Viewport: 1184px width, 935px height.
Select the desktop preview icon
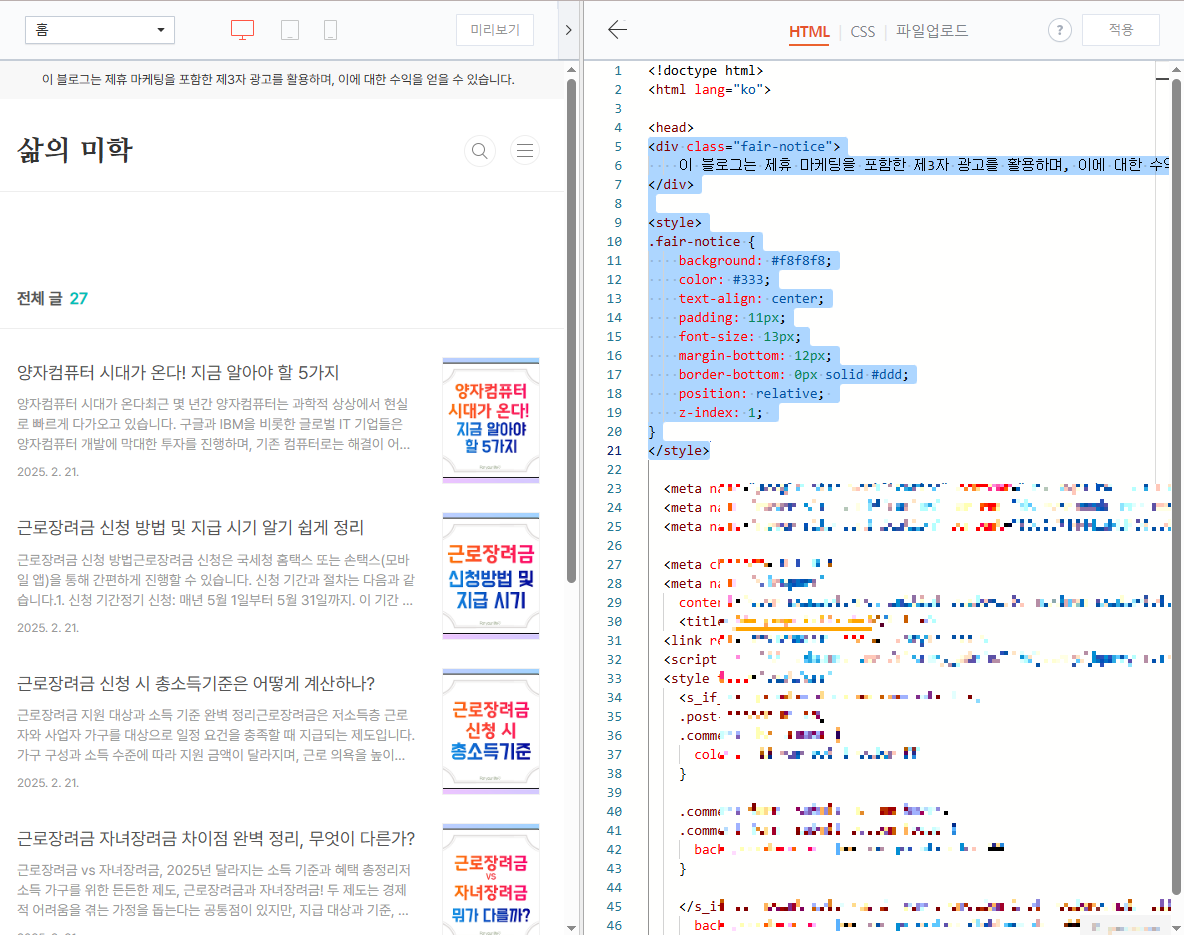(242, 30)
